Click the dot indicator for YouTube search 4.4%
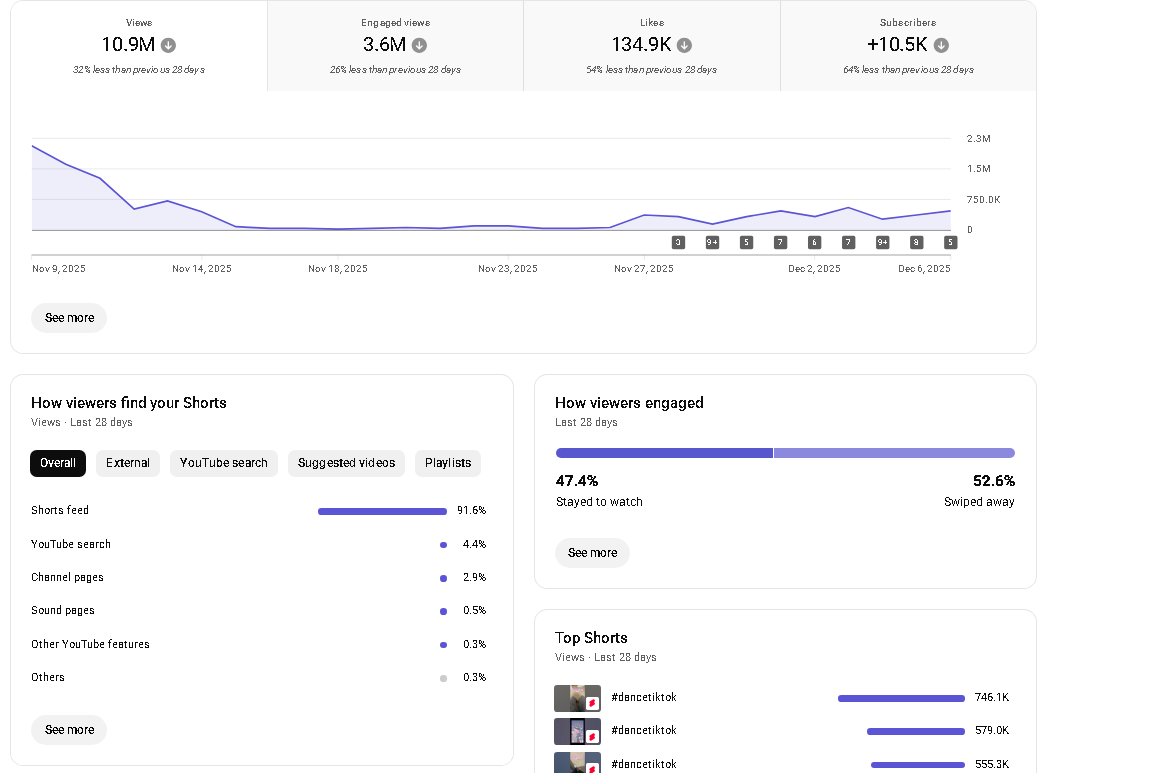Screen dimensions: 1161x773 point(443,545)
